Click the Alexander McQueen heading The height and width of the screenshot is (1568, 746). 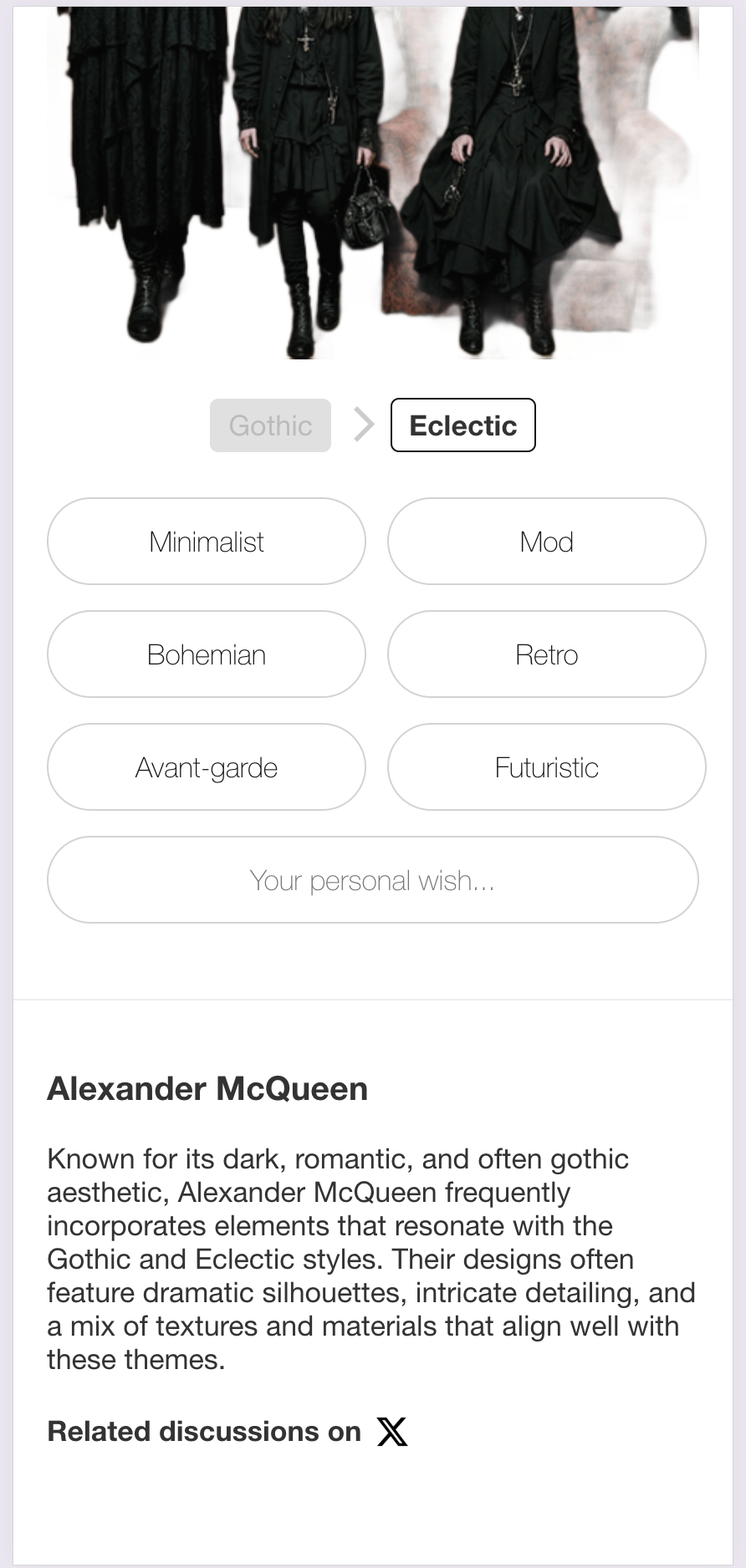[207, 1089]
